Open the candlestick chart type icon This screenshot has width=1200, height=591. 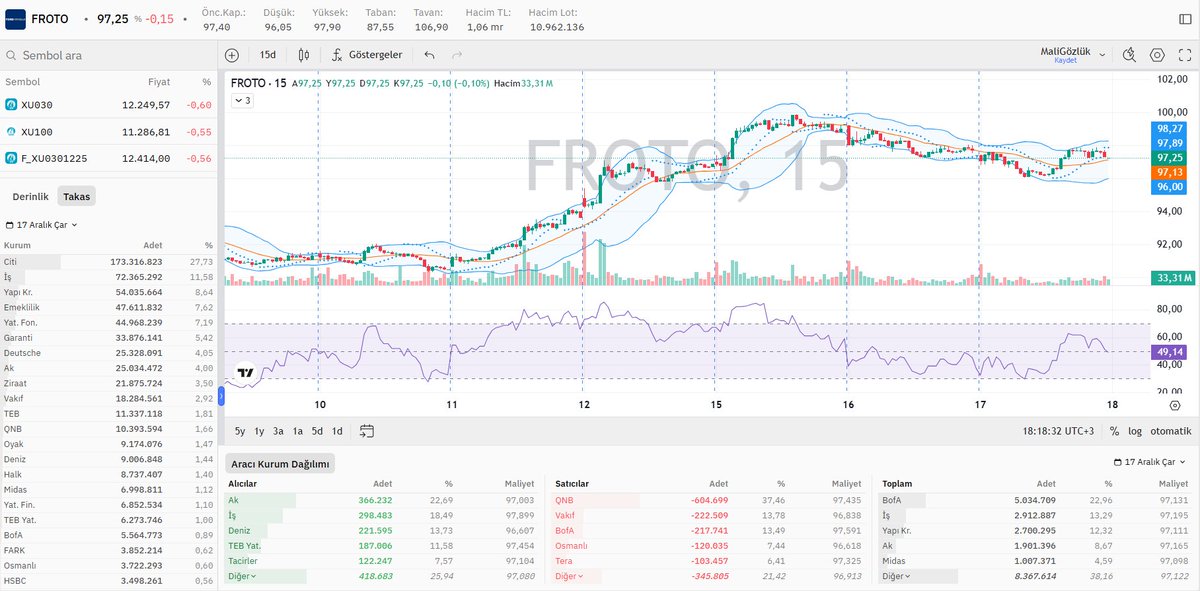303,55
